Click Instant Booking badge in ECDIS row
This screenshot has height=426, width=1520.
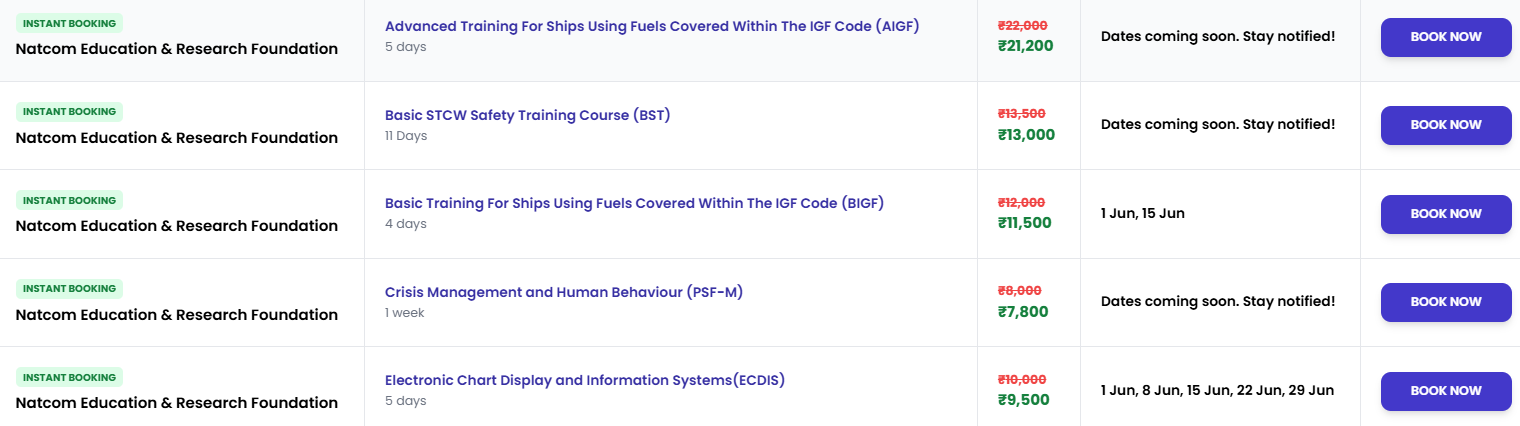coord(69,377)
